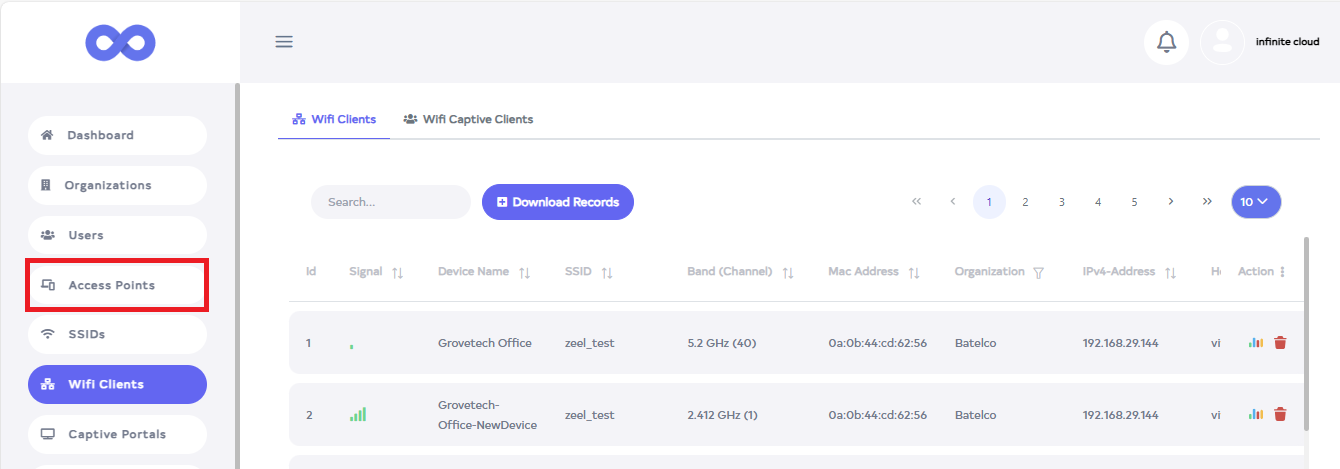Toggle the hamburger sidebar menu
Screen dimensions: 1340x469
pos(284,42)
